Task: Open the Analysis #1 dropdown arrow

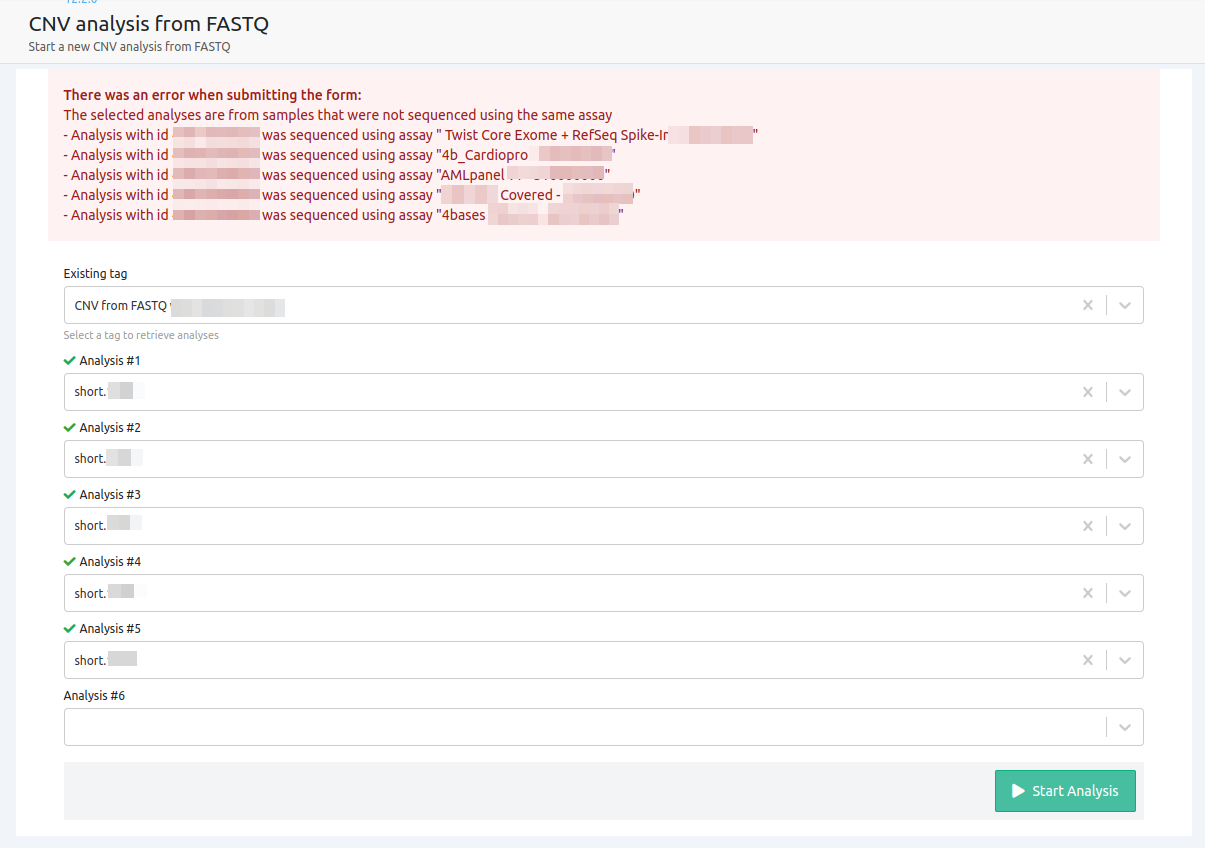Action: (x=1125, y=392)
